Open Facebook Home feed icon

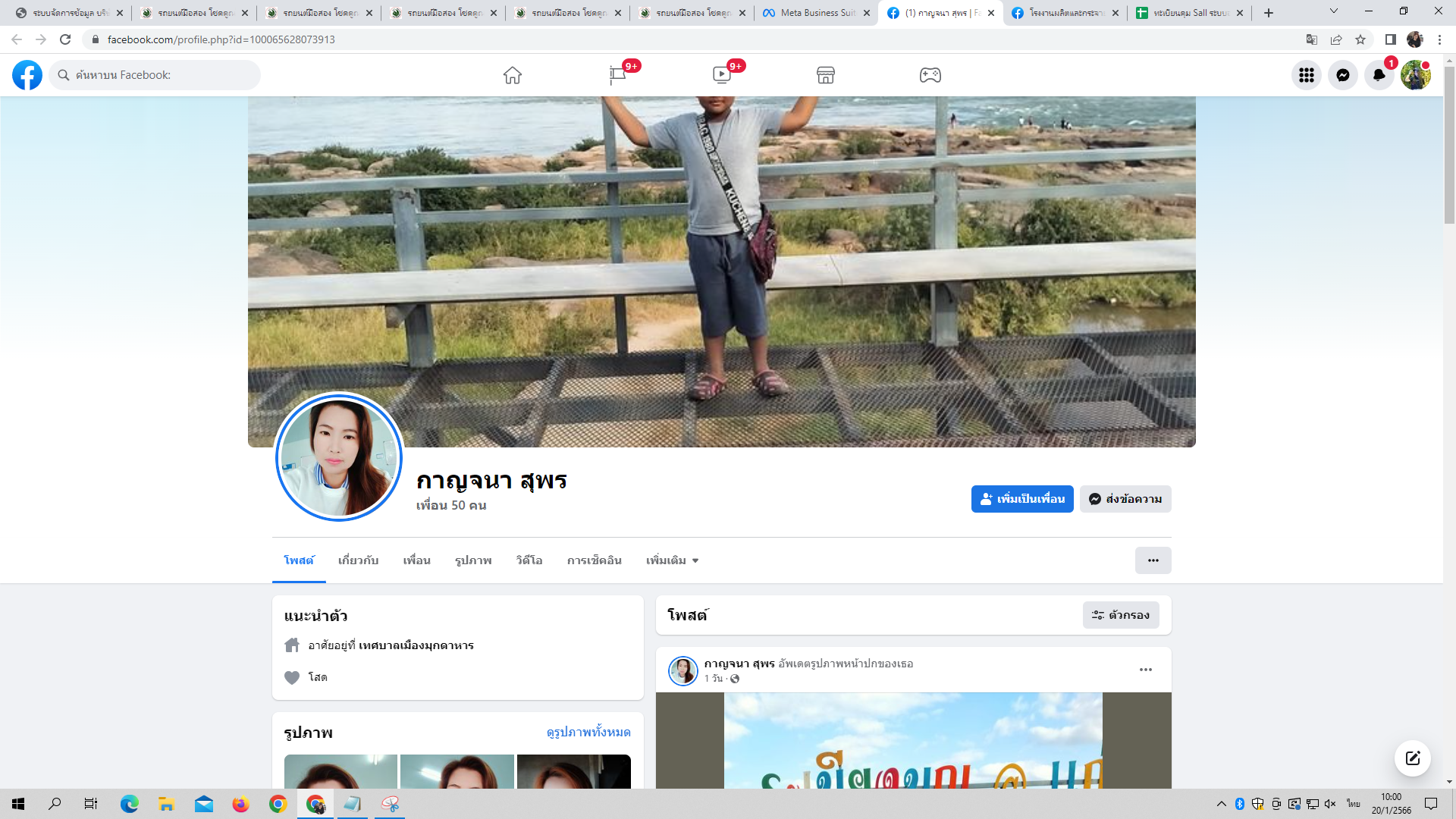point(513,75)
